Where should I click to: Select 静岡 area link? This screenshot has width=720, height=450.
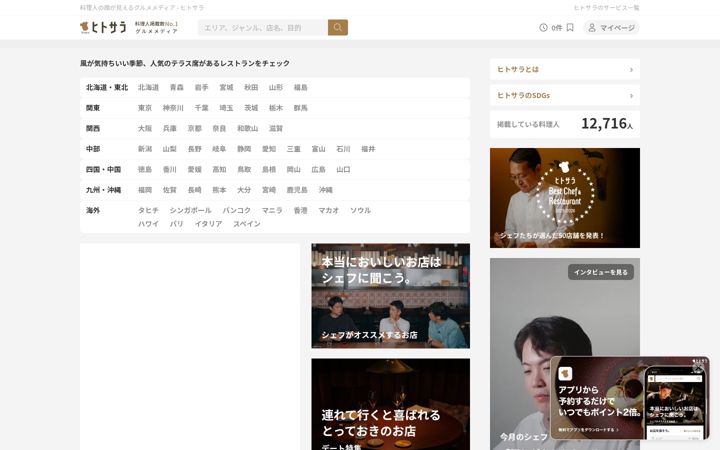(244, 149)
